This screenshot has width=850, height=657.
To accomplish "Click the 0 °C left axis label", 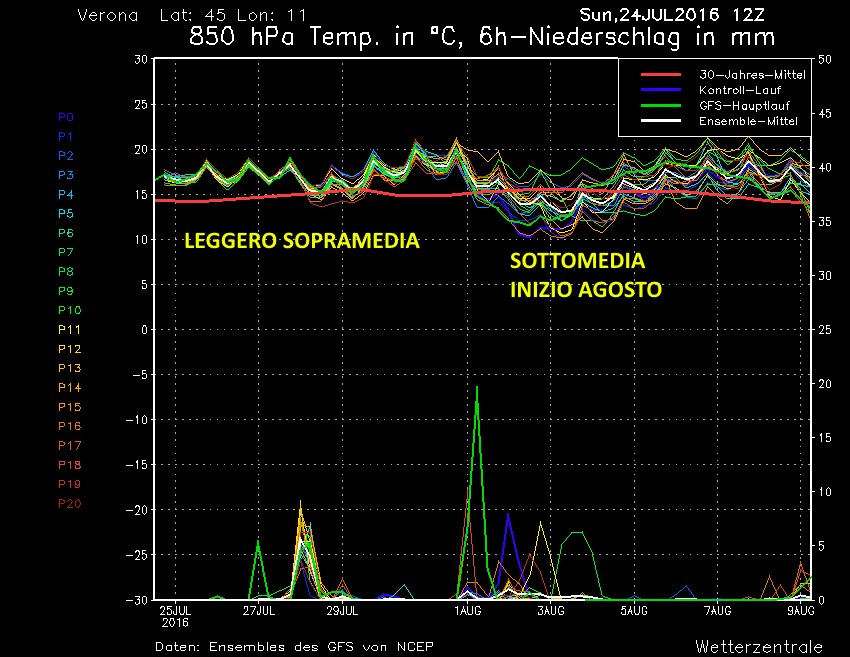I will click(144, 330).
